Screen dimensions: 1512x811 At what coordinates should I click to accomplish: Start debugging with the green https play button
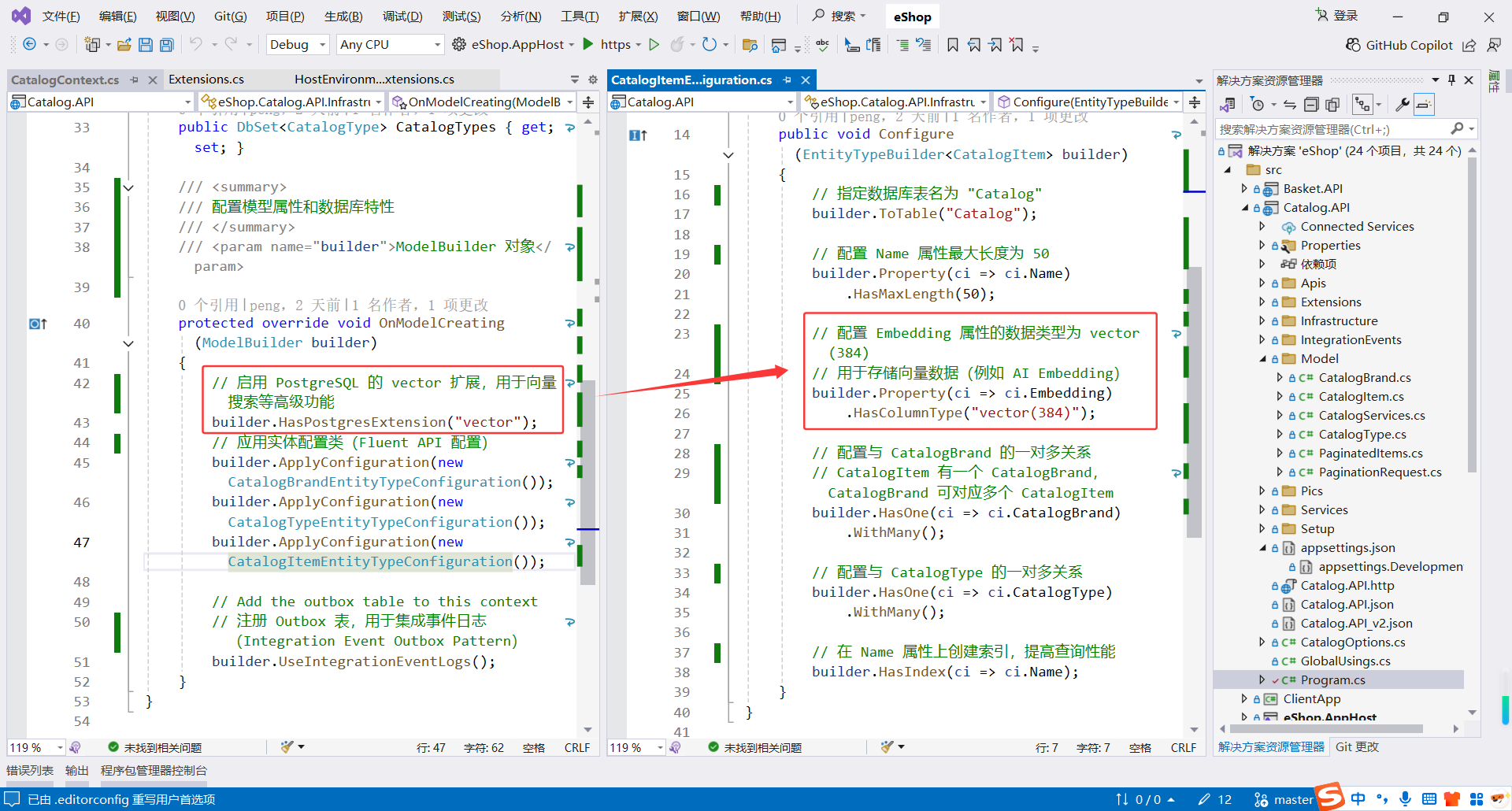click(x=588, y=45)
